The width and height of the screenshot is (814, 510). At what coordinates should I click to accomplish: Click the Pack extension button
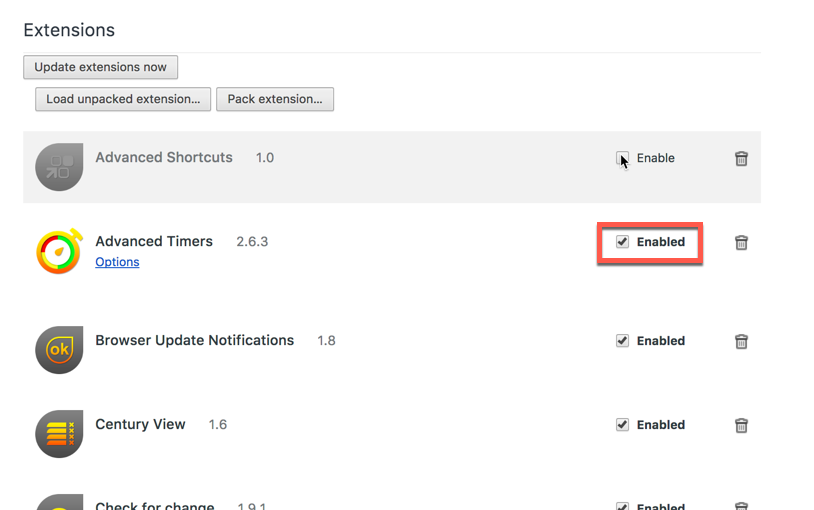click(x=275, y=99)
